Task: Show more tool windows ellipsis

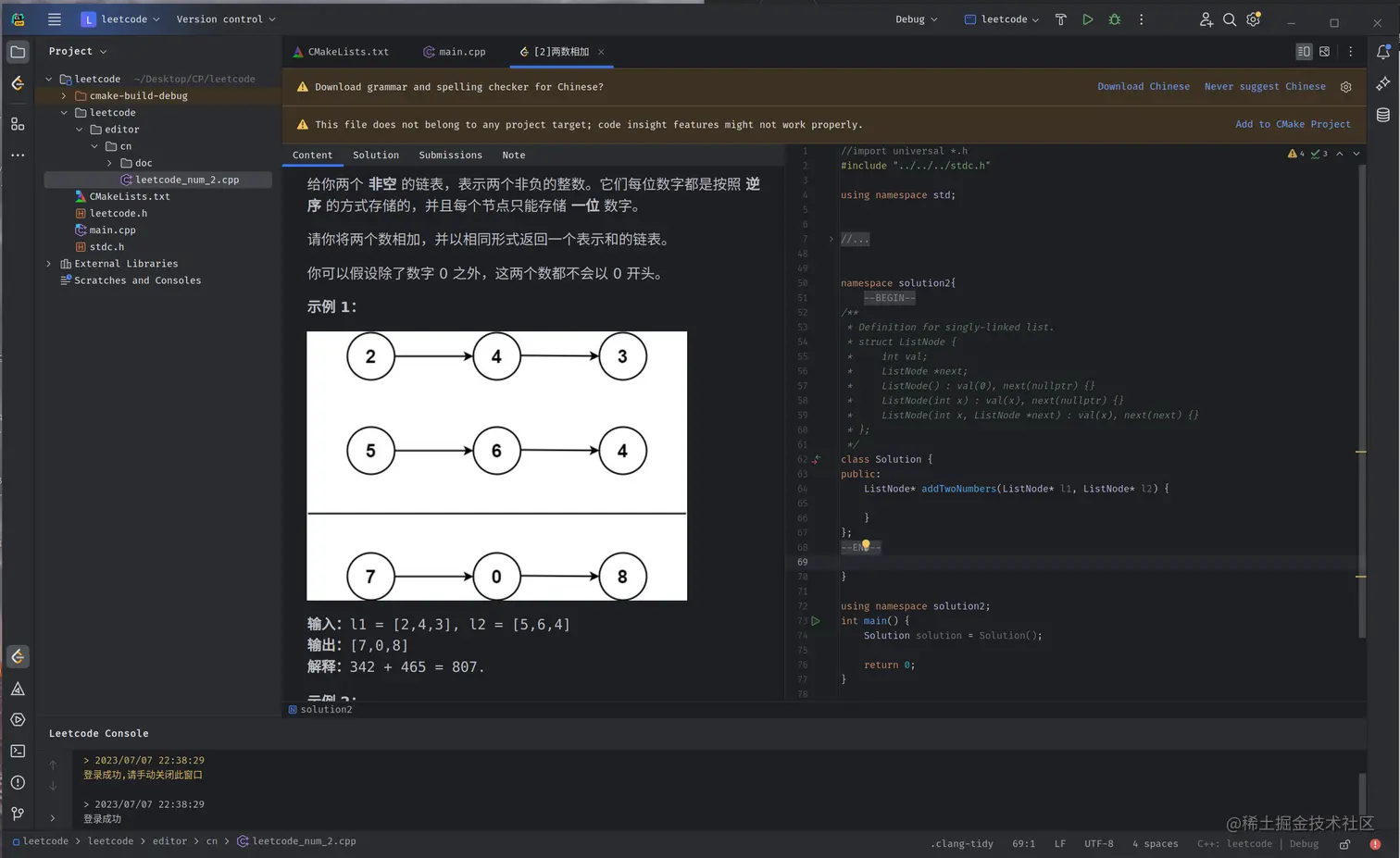Action: [x=18, y=155]
